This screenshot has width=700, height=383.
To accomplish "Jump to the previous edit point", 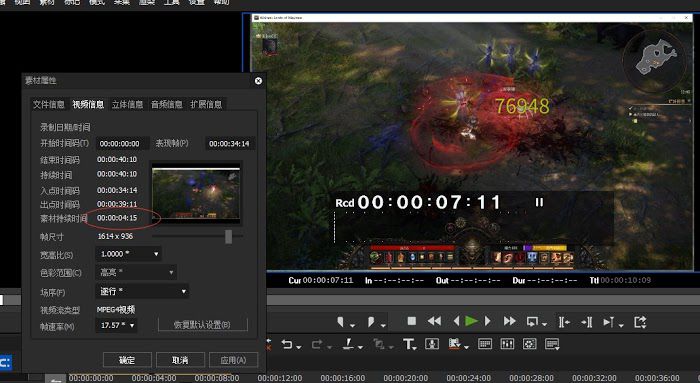I will pos(564,322).
